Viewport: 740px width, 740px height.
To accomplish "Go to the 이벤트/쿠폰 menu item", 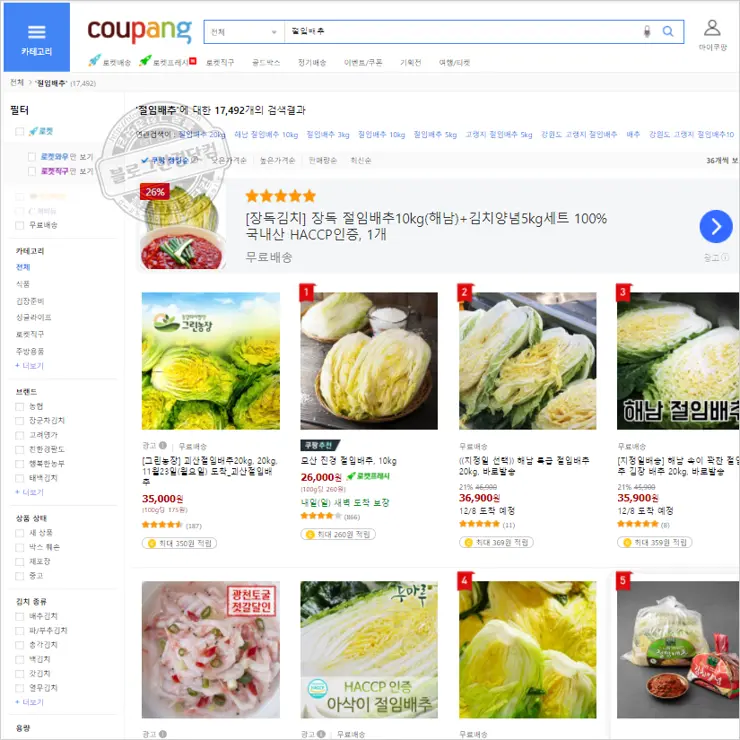I will pyautogui.click(x=363, y=62).
